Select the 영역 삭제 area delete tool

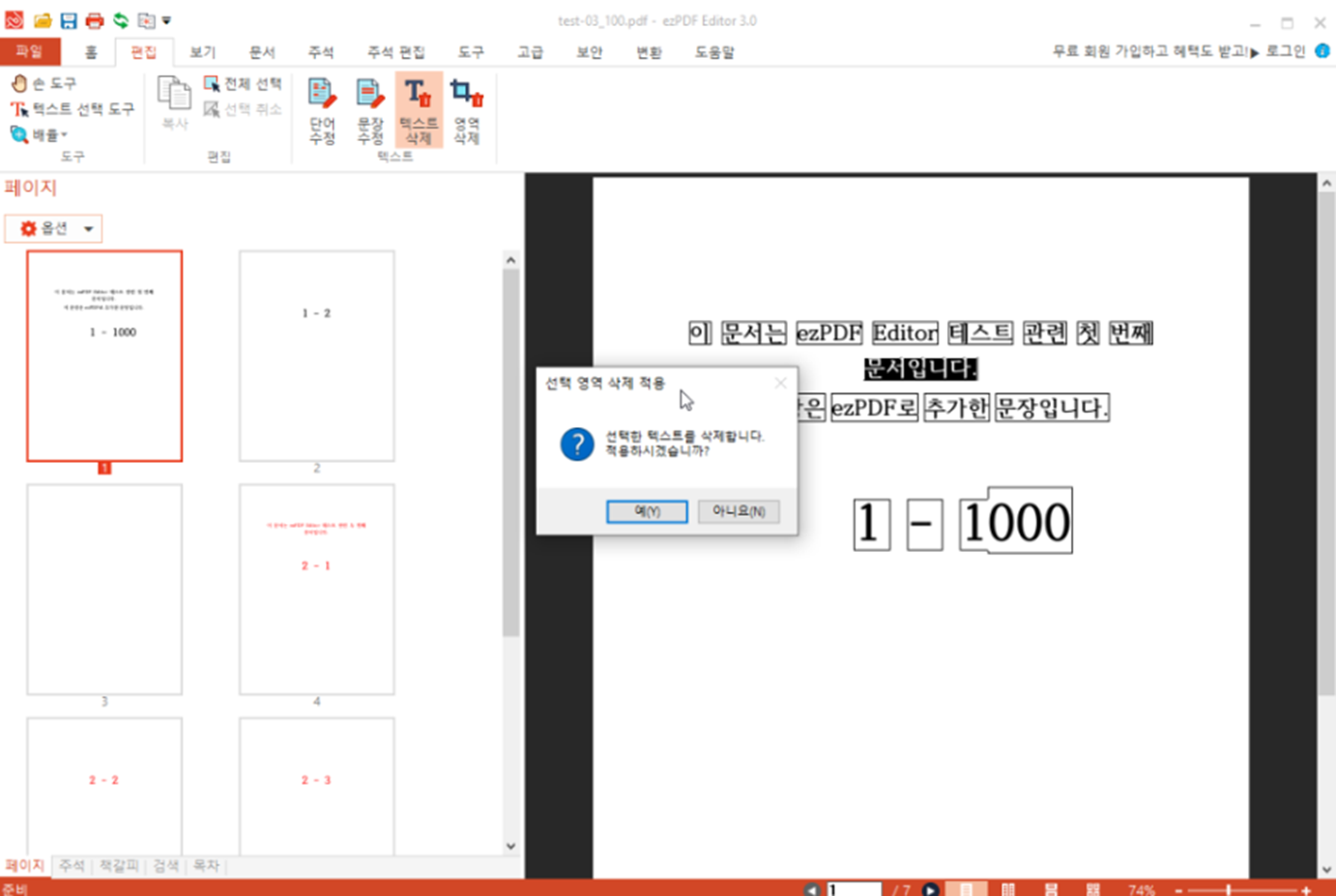(x=467, y=110)
